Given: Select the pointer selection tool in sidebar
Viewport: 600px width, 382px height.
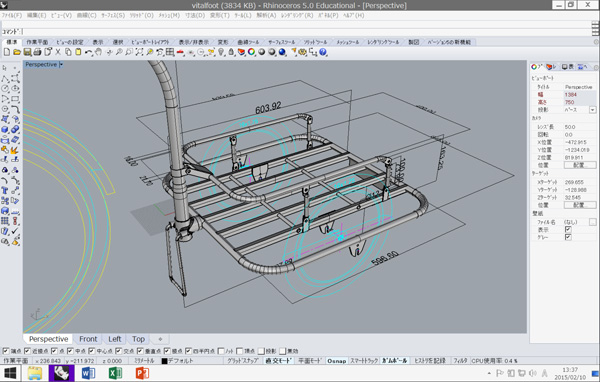Looking at the screenshot, I should (x=5, y=68).
